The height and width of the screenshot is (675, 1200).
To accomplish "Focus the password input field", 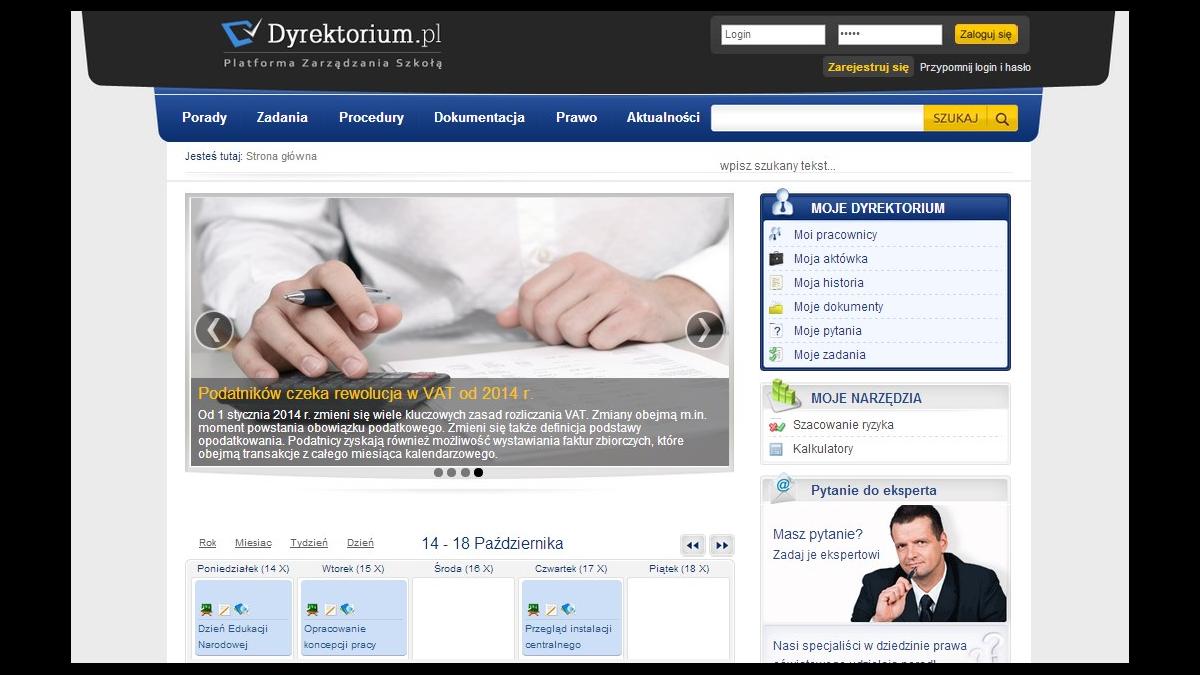I will pos(890,34).
